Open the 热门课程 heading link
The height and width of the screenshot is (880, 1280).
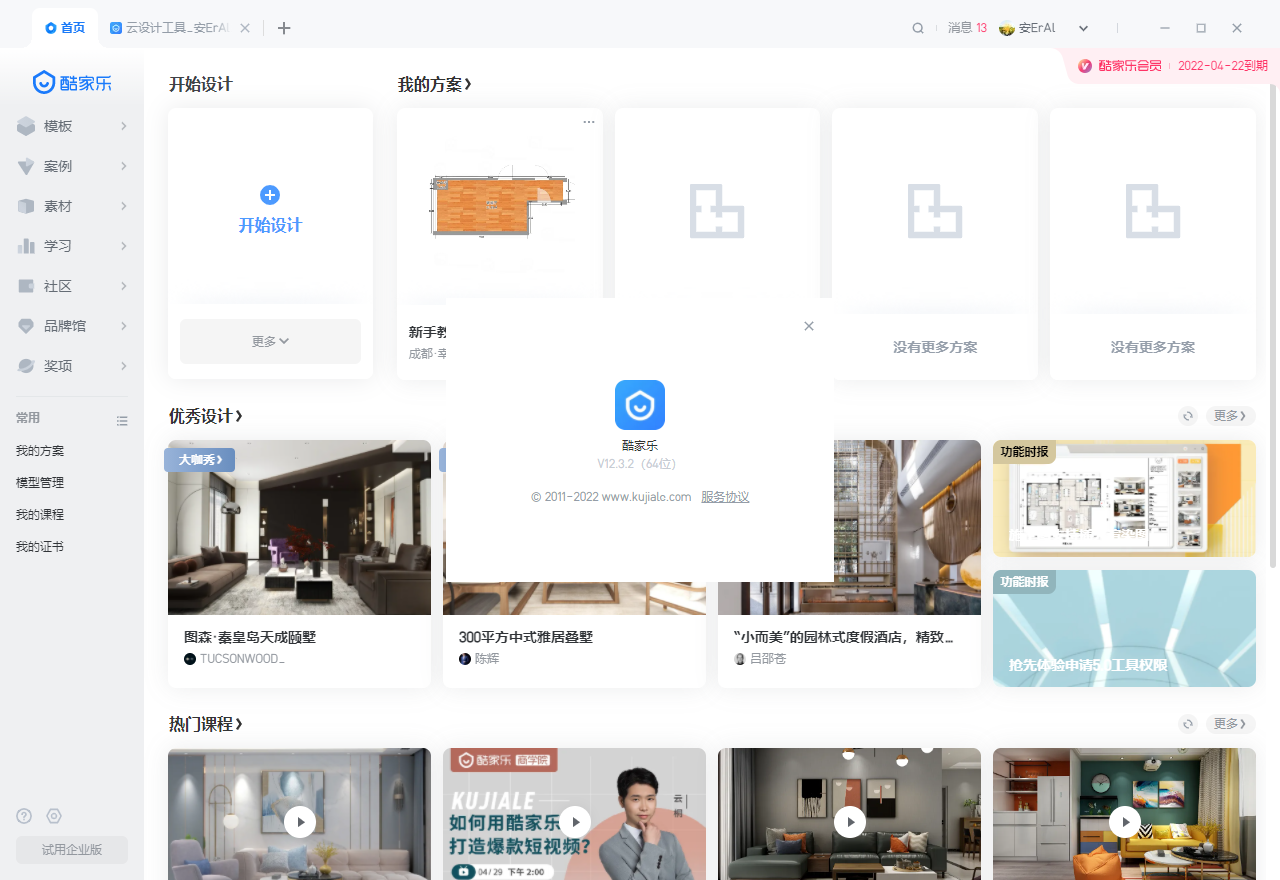pyautogui.click(x=206, y=724)
